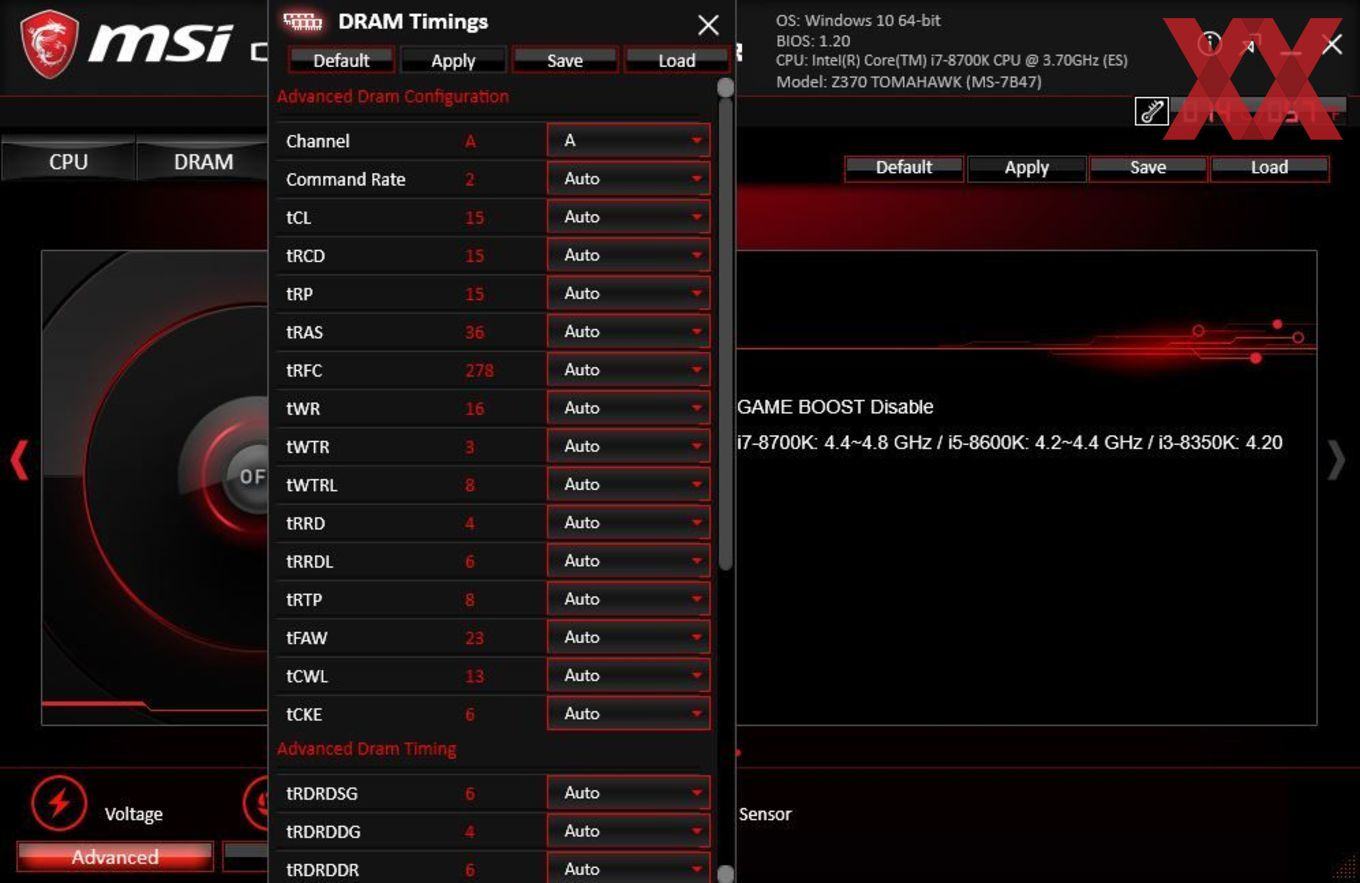This screenshot has height=883, width=1360.
Task: Open the tRP dropdown
Action: [x=629, y=293]
